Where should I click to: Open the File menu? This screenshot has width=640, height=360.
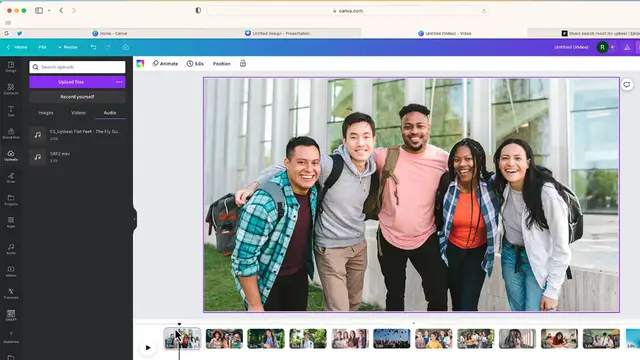(42, 47)
